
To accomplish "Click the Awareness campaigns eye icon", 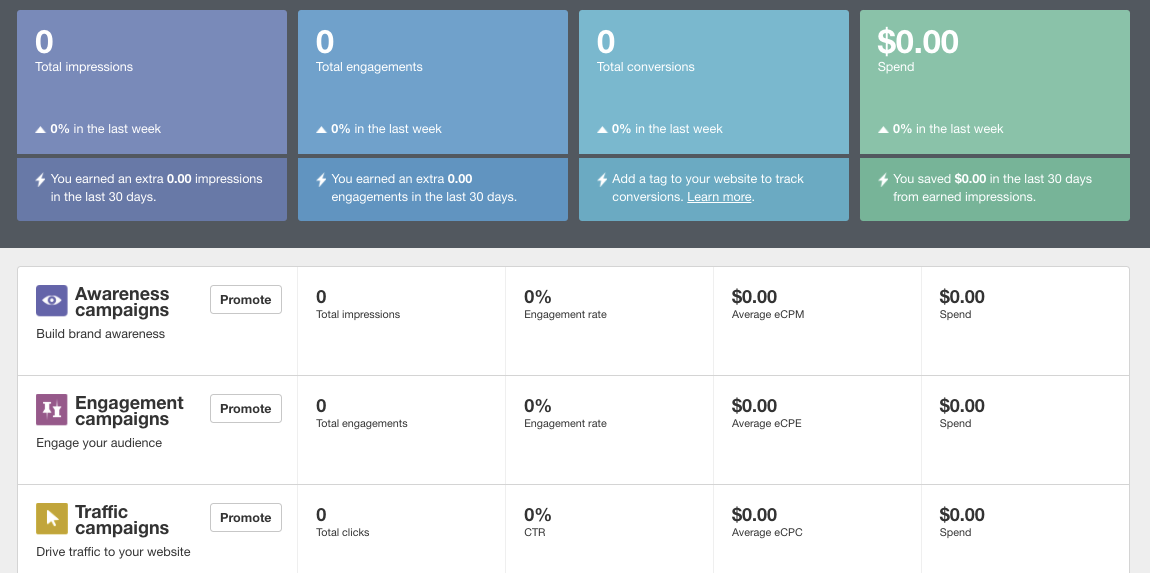I will coord(52,301).
